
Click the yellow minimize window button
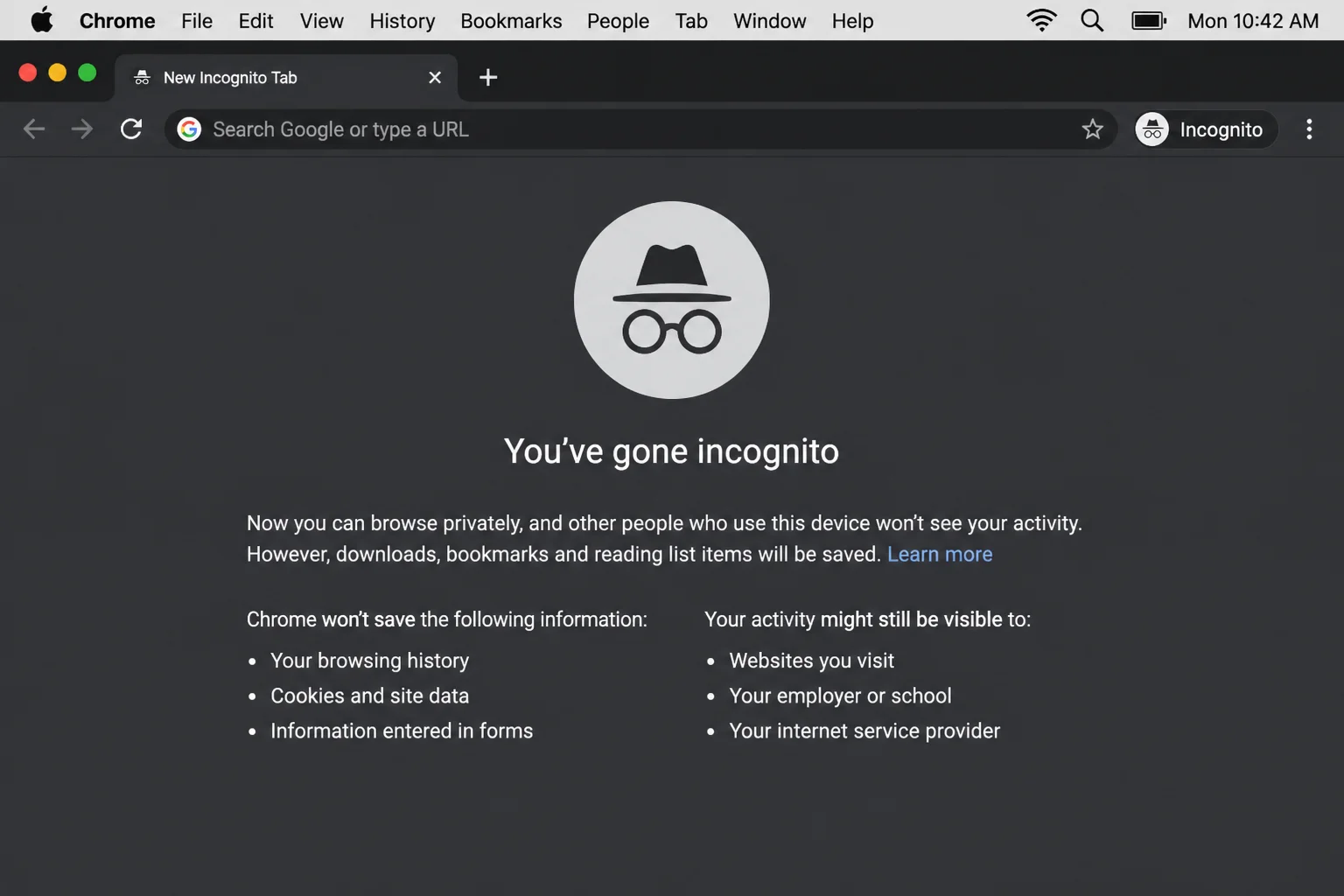(58, 73)
